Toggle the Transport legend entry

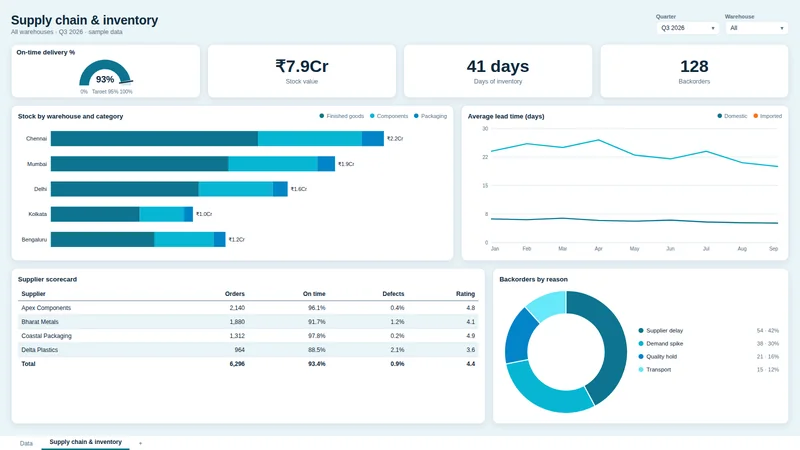[x=655, y=369]
